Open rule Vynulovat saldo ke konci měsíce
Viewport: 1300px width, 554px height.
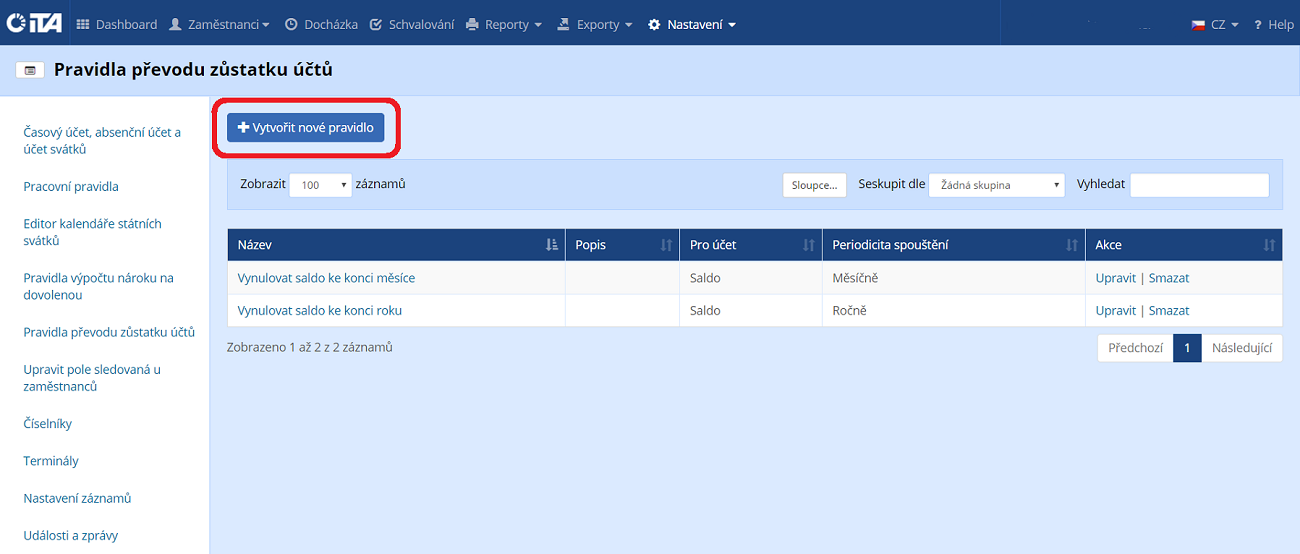(x=326, y=278)
